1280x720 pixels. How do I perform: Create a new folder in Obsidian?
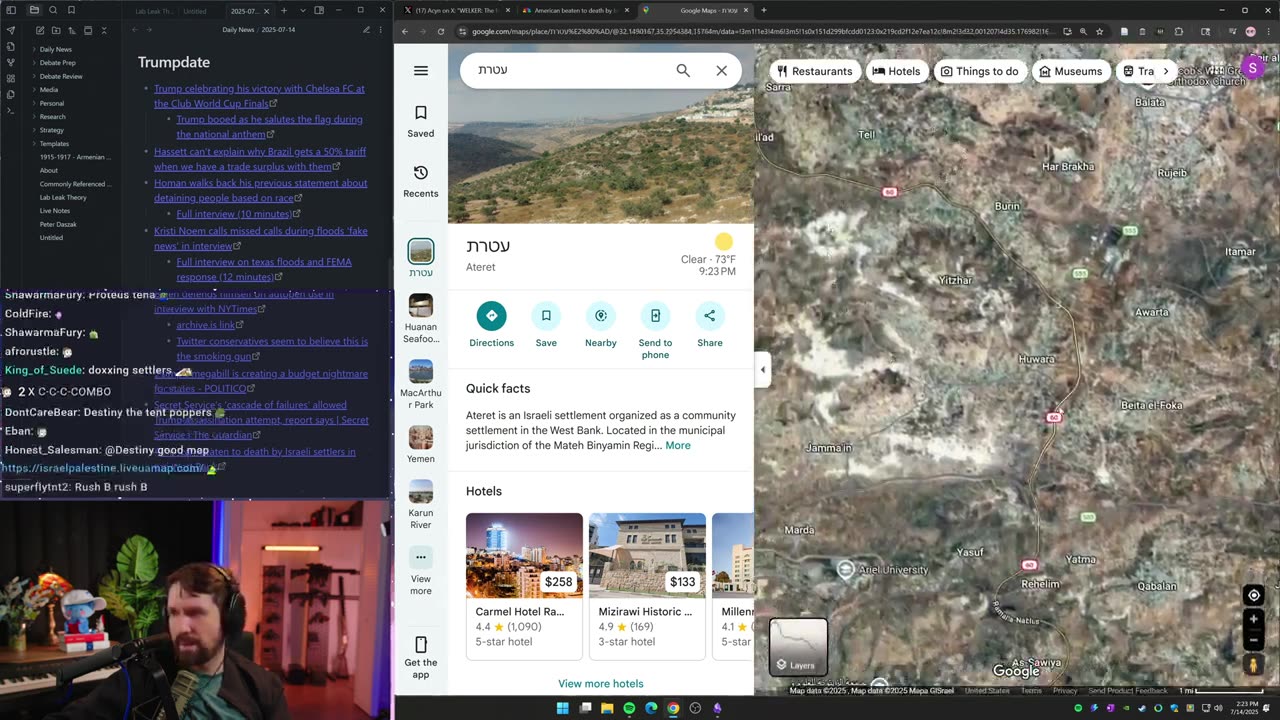pyautogui.click(x=55, y=30)
